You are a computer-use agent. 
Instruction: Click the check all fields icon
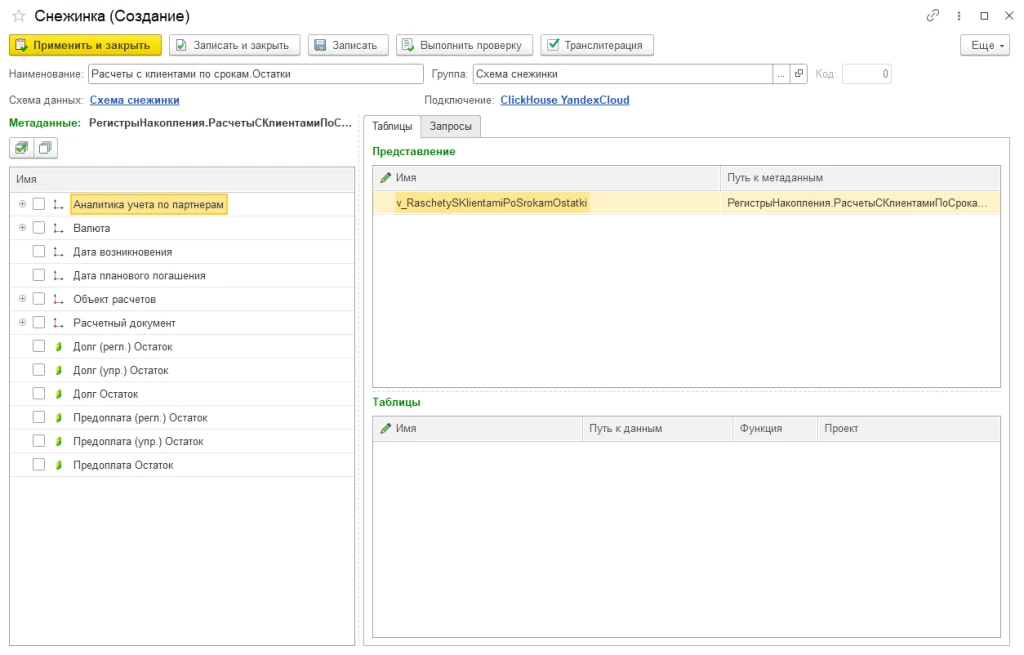click(22, 148)
